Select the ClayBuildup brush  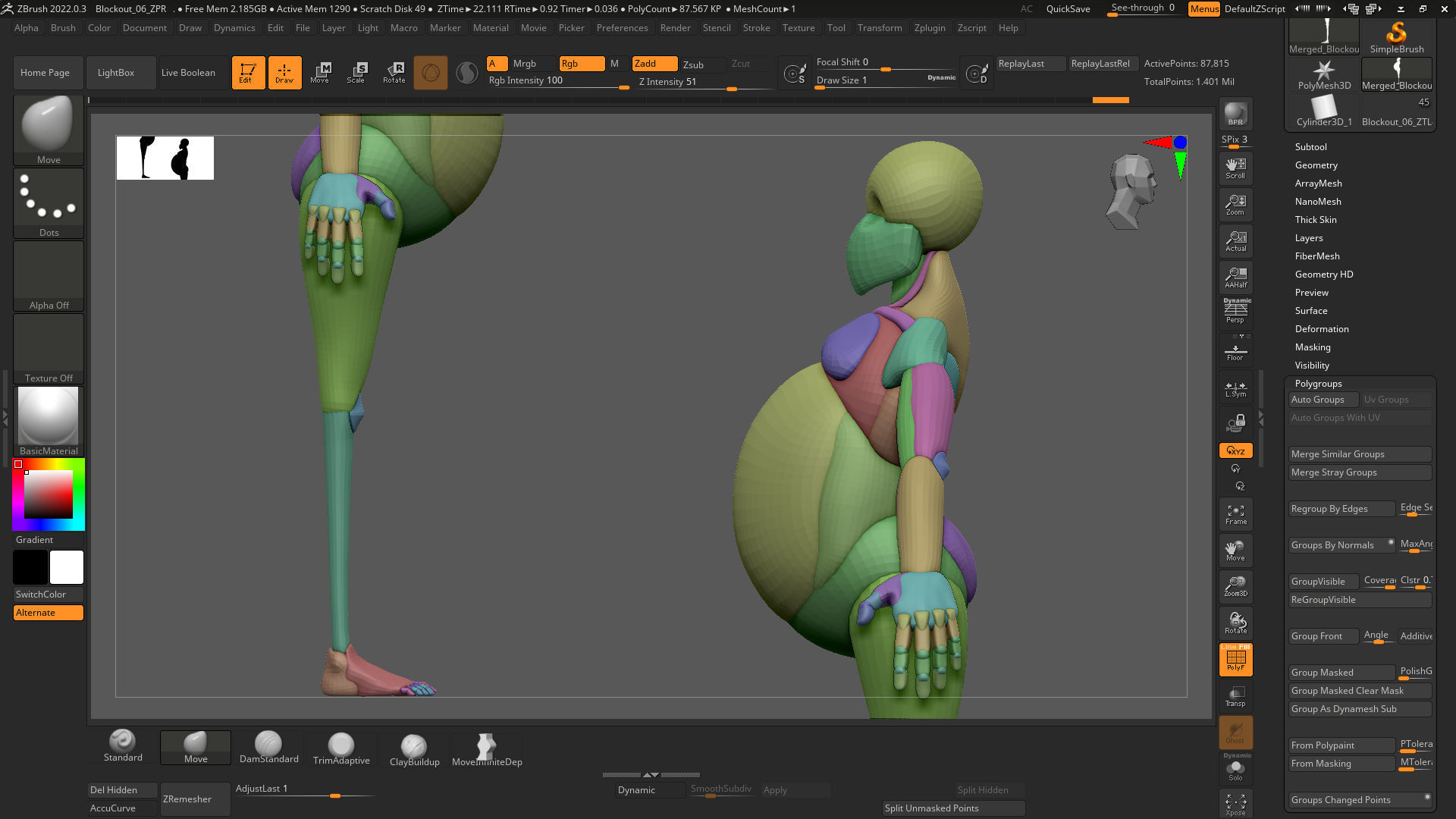coord(414,748)
